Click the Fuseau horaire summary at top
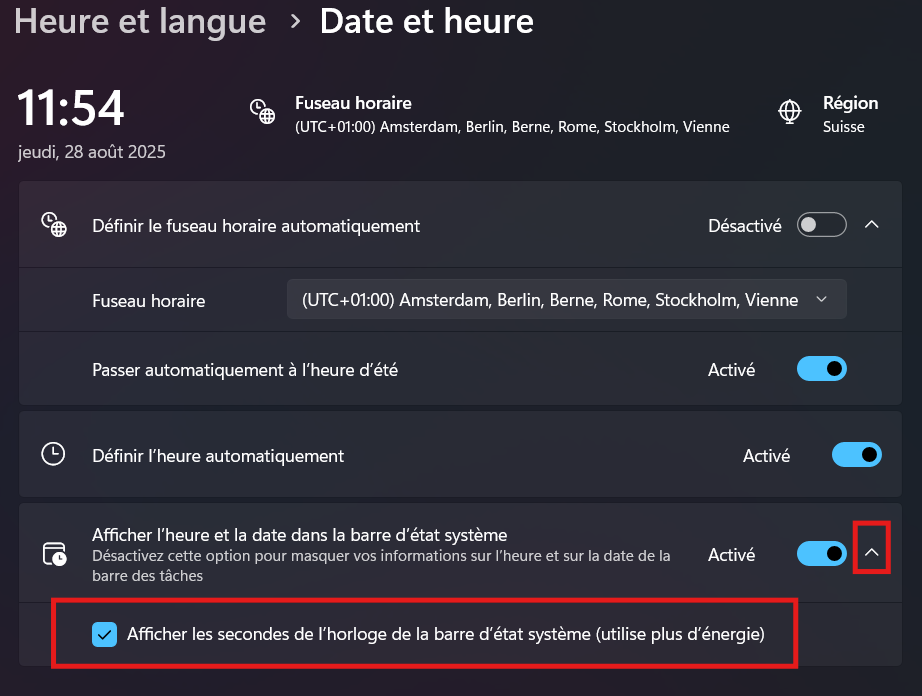Viewport: 922px width, 696px height. click(x=512, y=115)
